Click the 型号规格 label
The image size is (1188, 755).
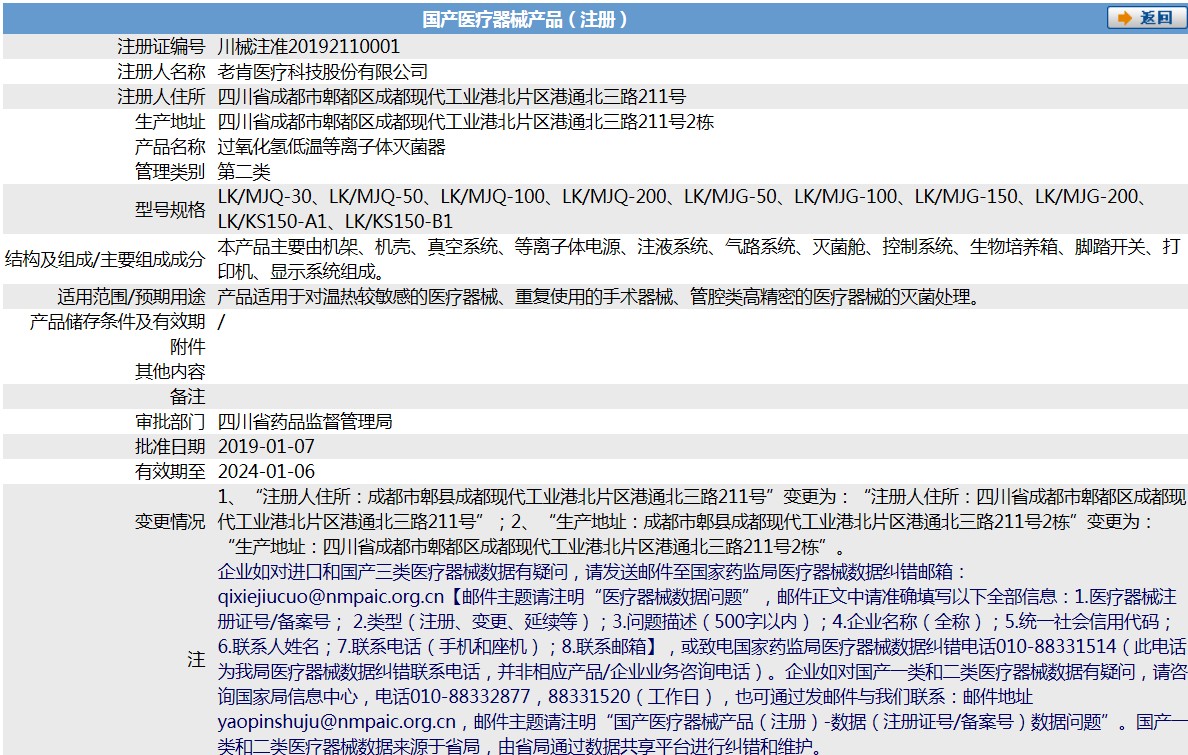click(x=170, y=209)
